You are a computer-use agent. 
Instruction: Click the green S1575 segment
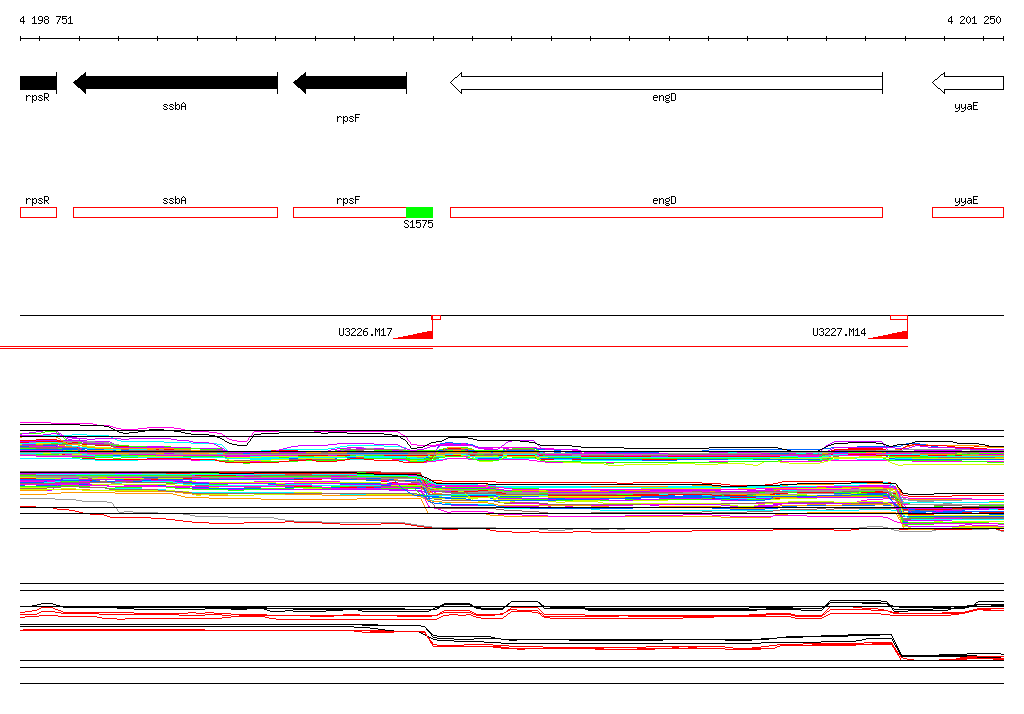click(x=420, y=212)
